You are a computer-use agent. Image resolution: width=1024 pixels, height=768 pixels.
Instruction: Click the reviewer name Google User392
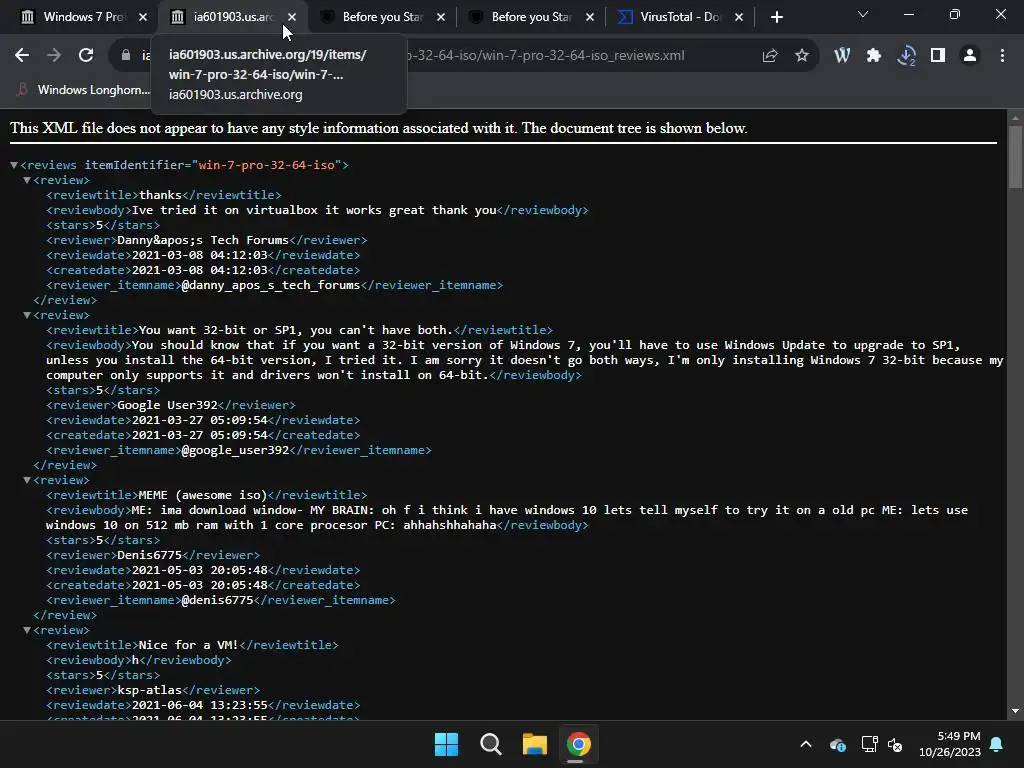[167, 406]
